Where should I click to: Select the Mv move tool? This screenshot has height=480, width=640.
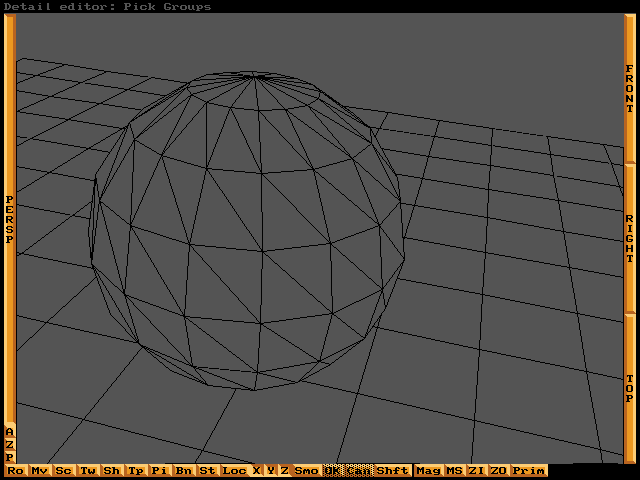(x=40, y=471)
